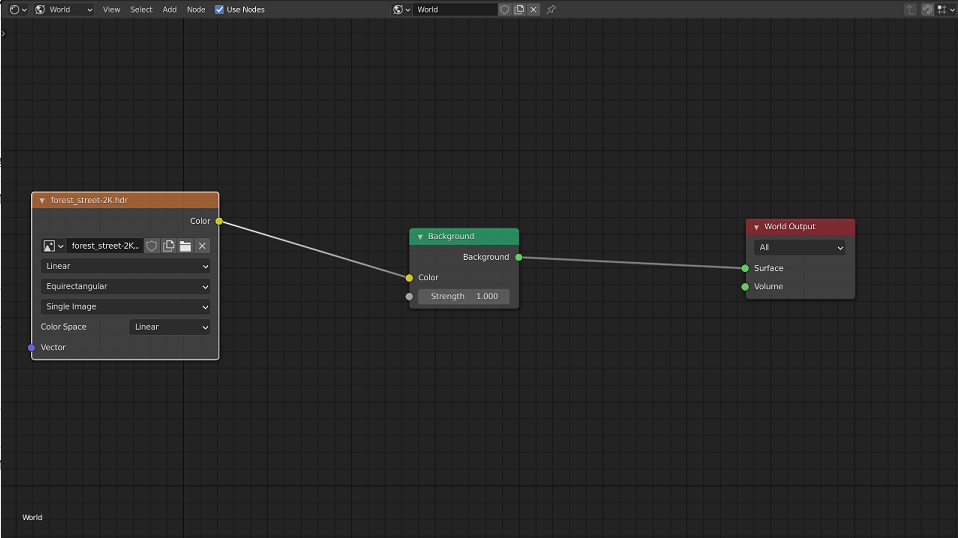This screenshot has height=538, width=958.
Task: Unlink the World datablock with X
Action: click(x=533, y=9)
